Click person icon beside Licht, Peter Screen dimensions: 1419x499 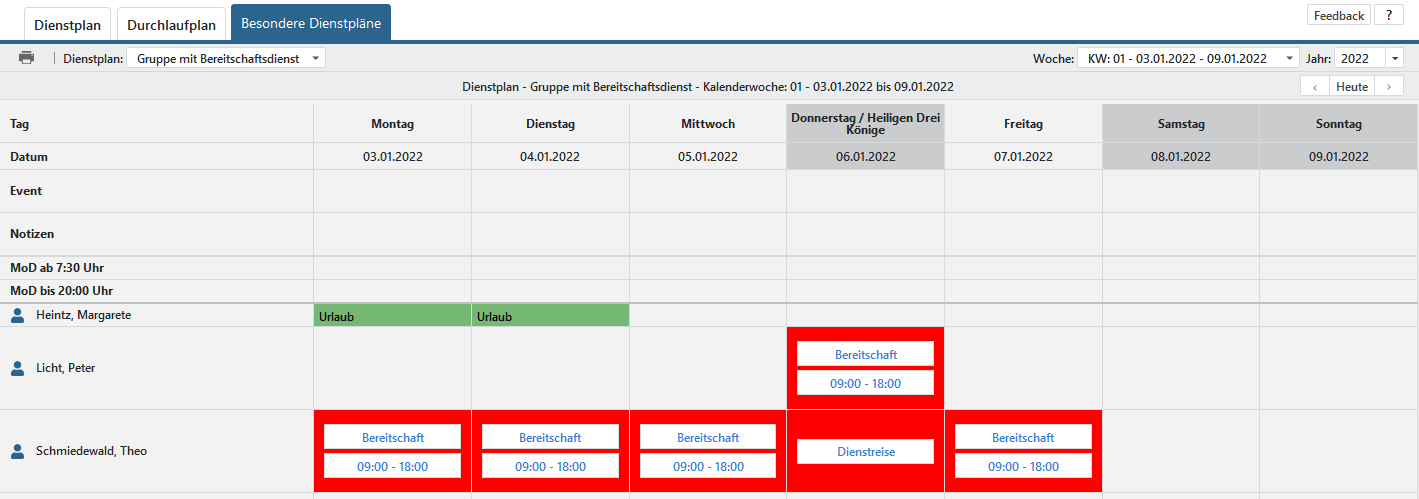click(x=18, y=368)
